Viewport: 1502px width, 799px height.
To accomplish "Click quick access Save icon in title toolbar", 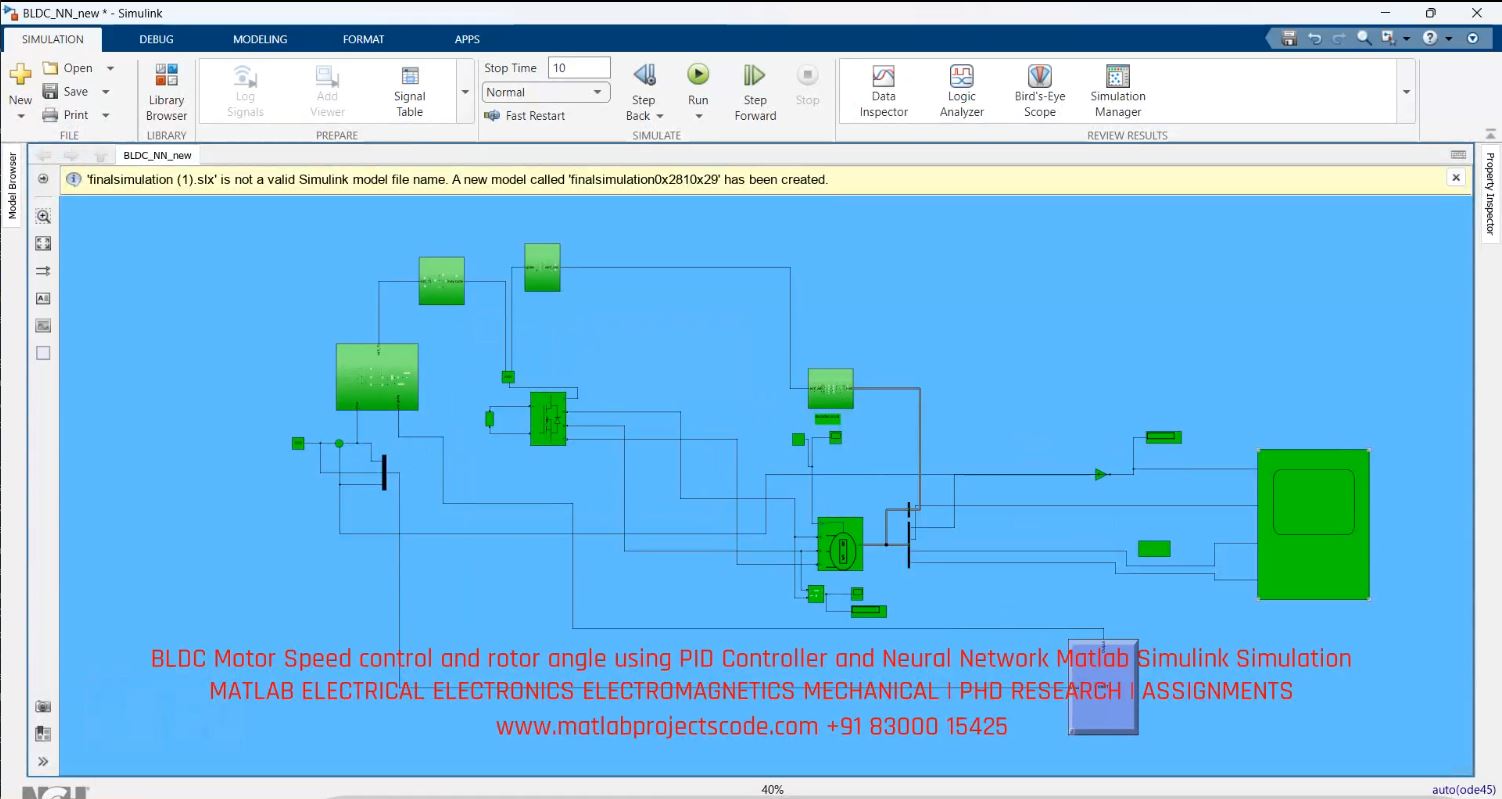I will pyautogui.click(x=1289, y=38).
